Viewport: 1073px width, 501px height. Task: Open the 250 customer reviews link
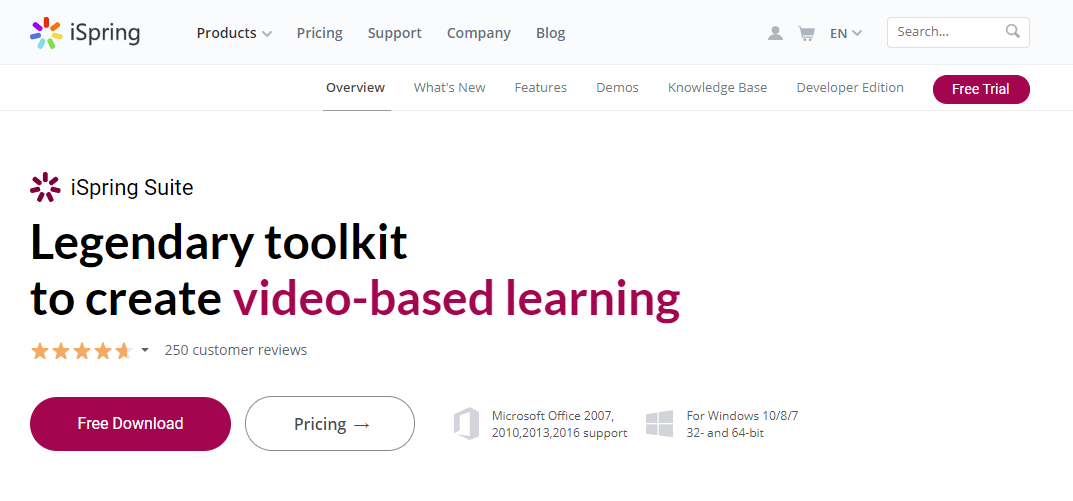point(236,350)
